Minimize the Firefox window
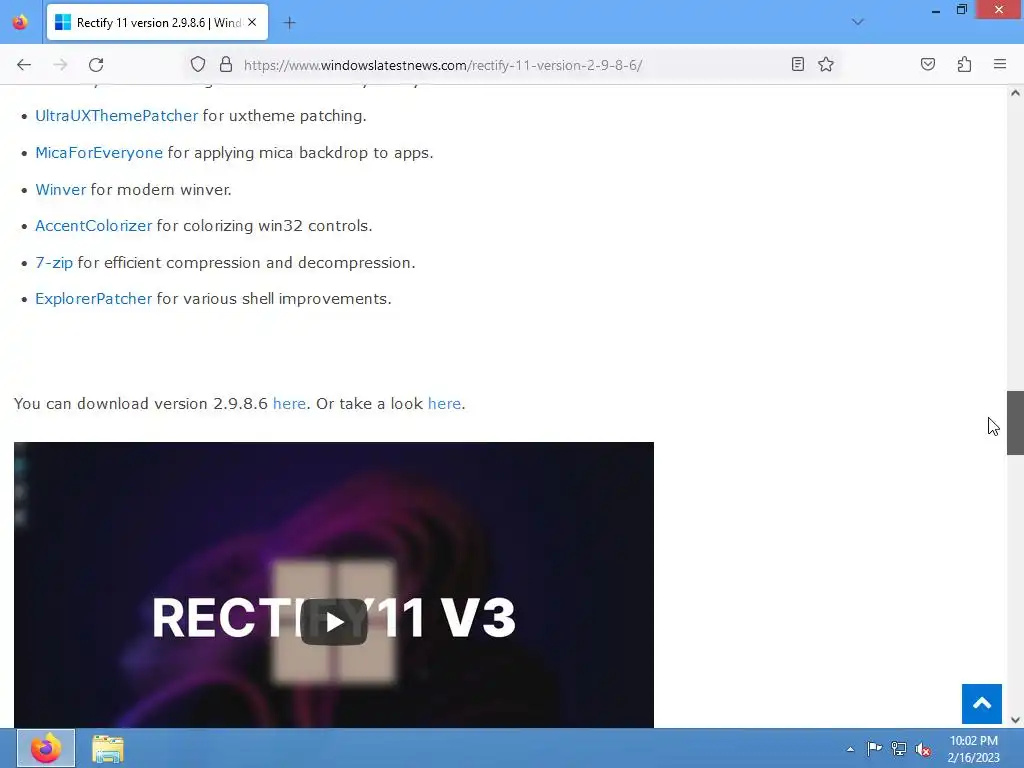 pos(936,10)
